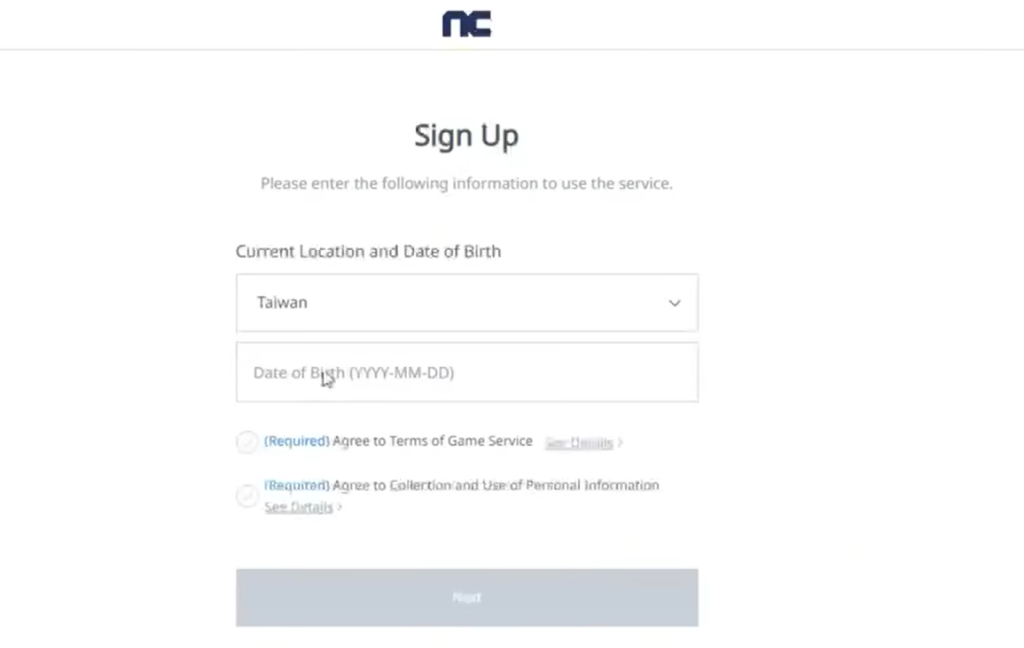Viewport: 1024px width, 648px height.
Task: Click the Required tag for Personal Information
Action: pos(297,485)
